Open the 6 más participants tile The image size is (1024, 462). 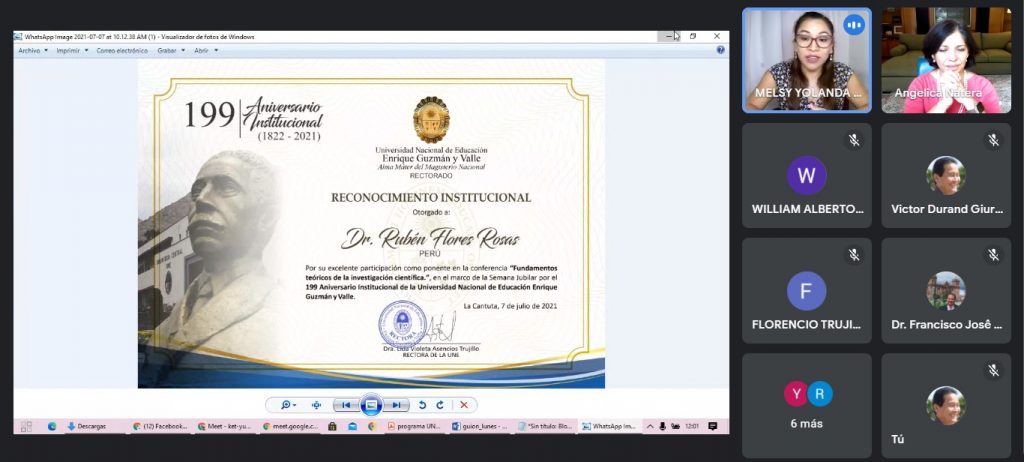pos(807,406)
